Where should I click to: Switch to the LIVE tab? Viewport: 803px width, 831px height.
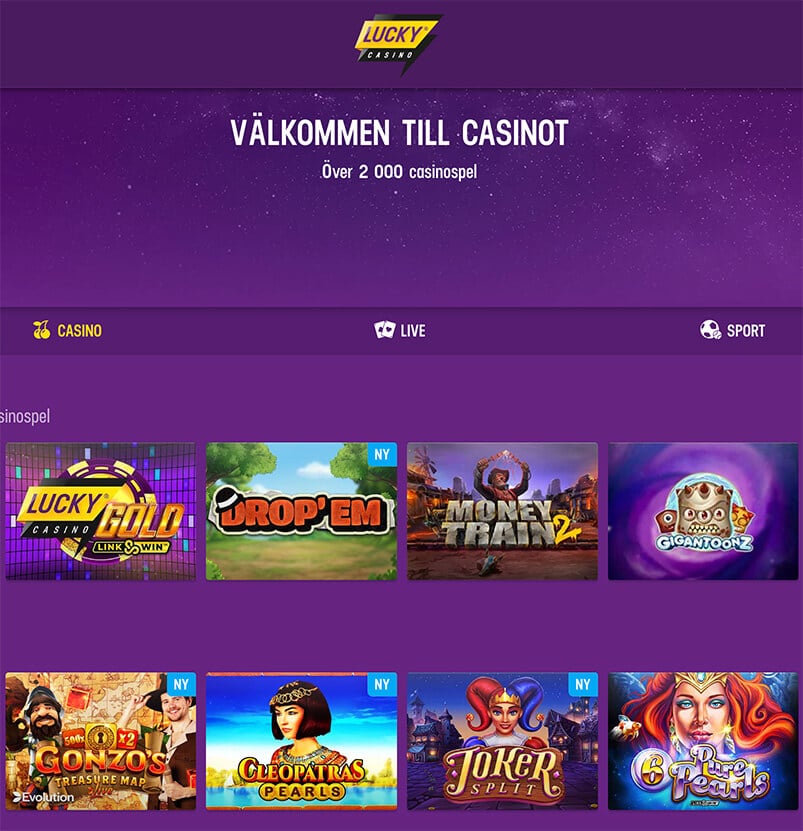[400, 330]
